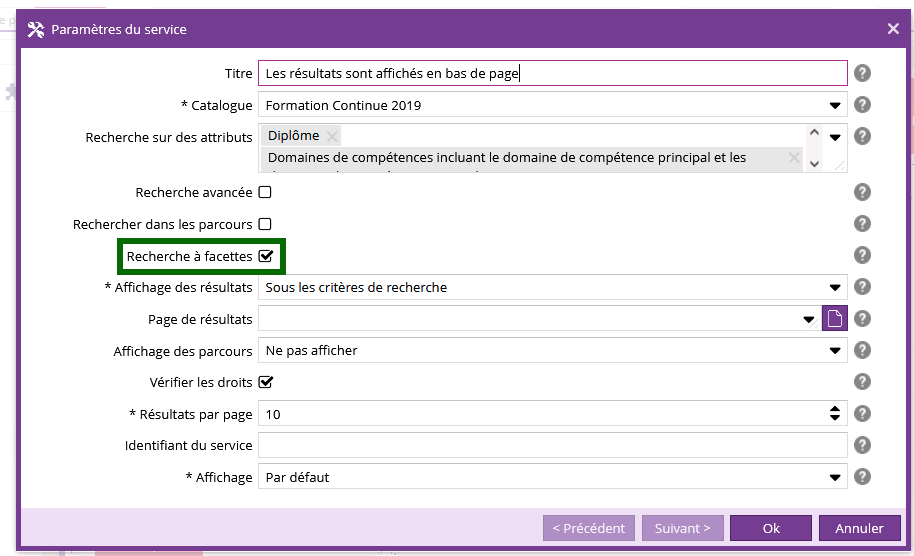Adjust the Résultats par page stepper arrows
This screenshot has height=556, width=914.
[x=835, y=414]
